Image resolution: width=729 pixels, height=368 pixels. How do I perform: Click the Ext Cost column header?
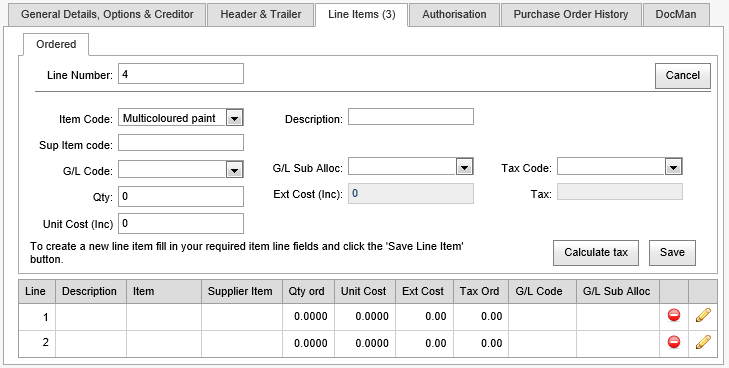424,292
